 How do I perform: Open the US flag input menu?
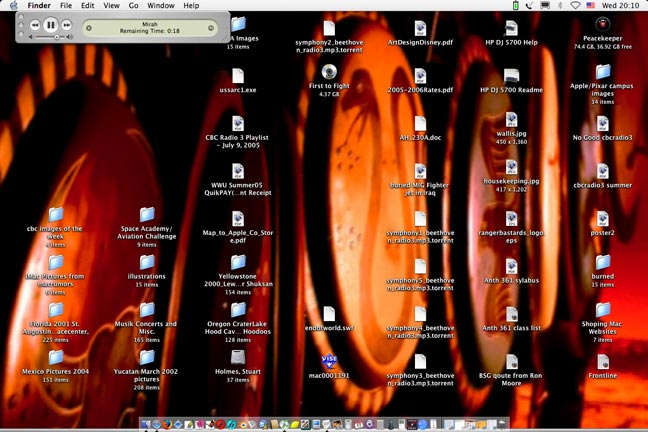[591, 5]
